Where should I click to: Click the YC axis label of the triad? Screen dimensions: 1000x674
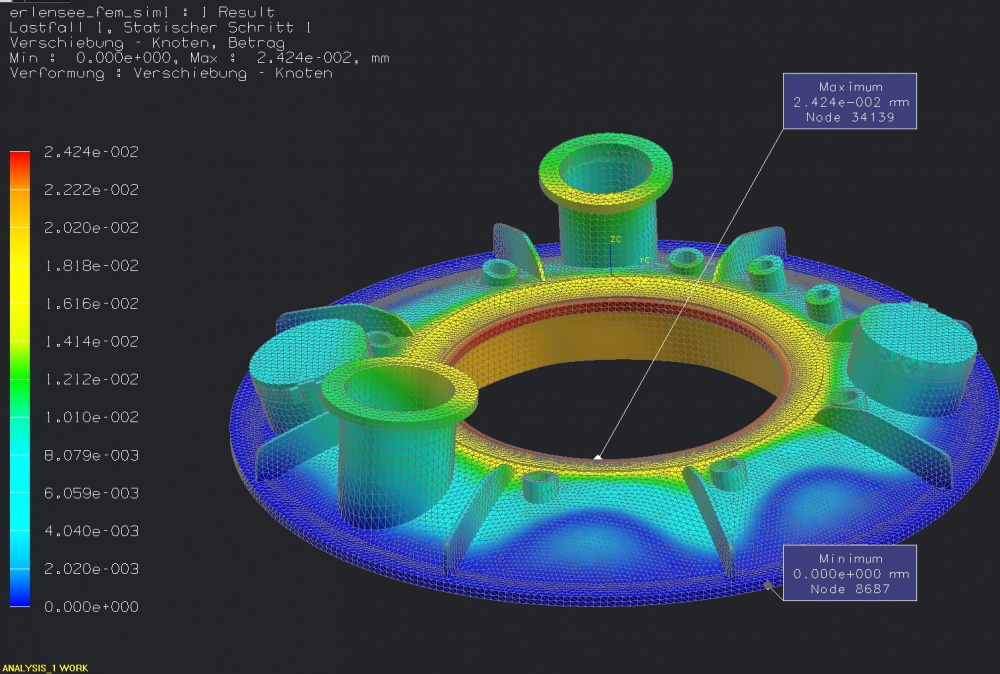click(x=645, y=260)
